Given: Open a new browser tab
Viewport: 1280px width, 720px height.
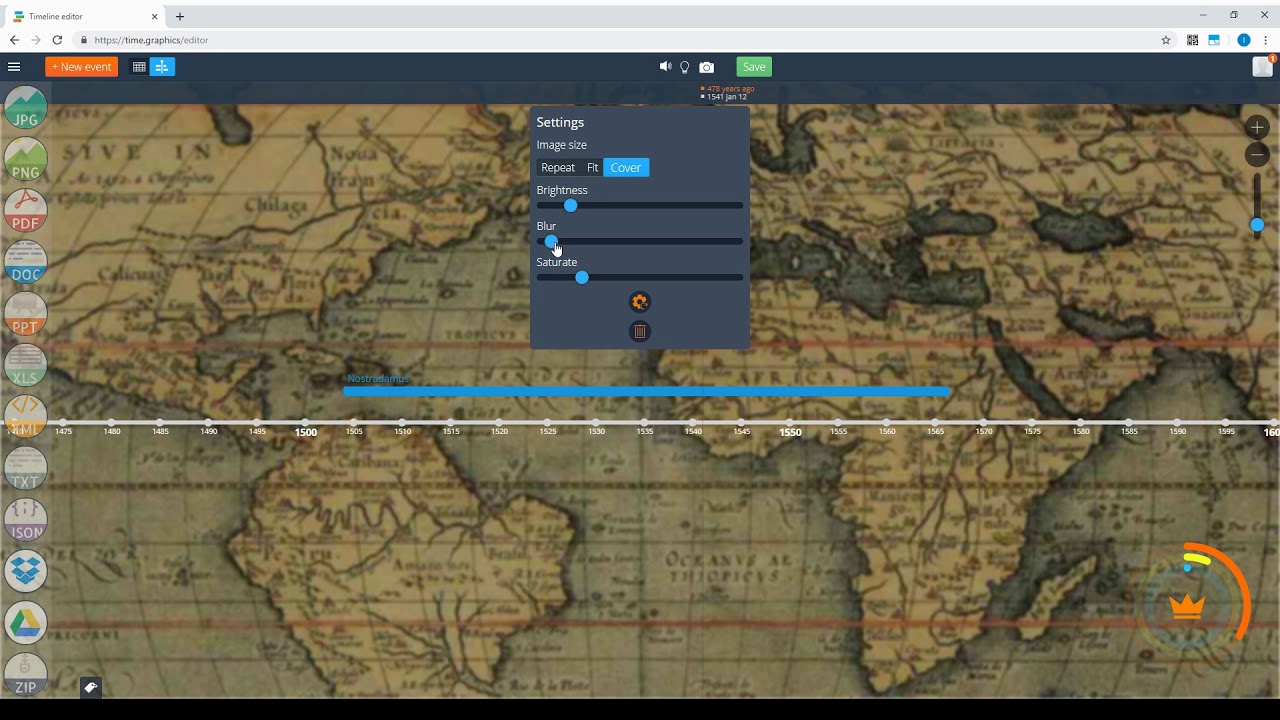Looking at the screenshot, I should [x=180, y=16].
